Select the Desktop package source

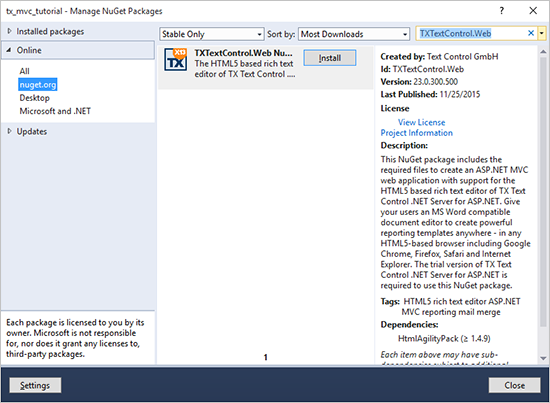[x=34, y=98]
